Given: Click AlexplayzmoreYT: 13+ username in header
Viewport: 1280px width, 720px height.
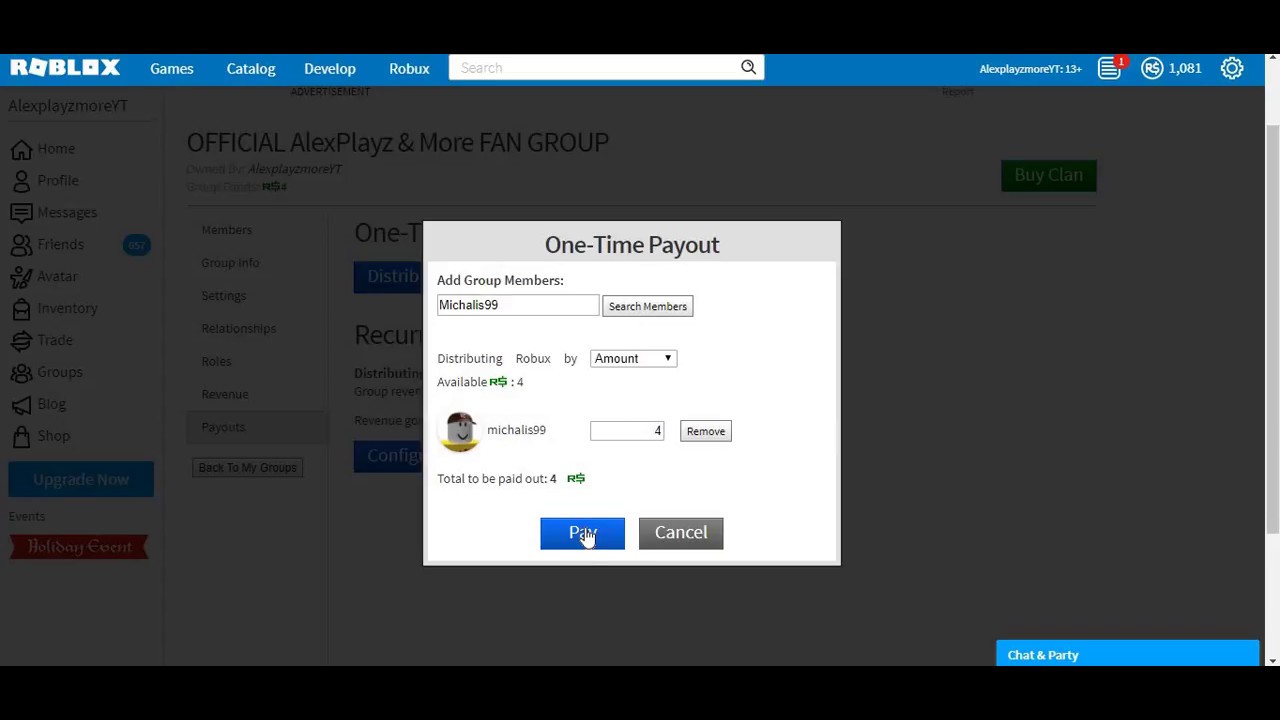Looking at the screenshot, I should point(1030,69).
